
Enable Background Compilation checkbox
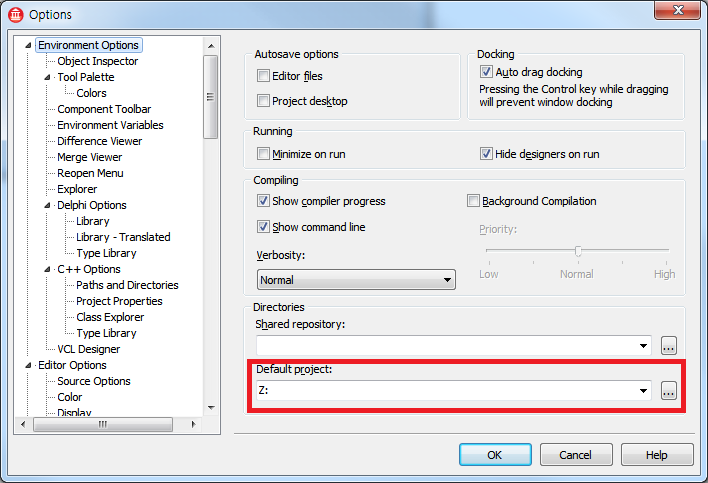tap(473, 201)
